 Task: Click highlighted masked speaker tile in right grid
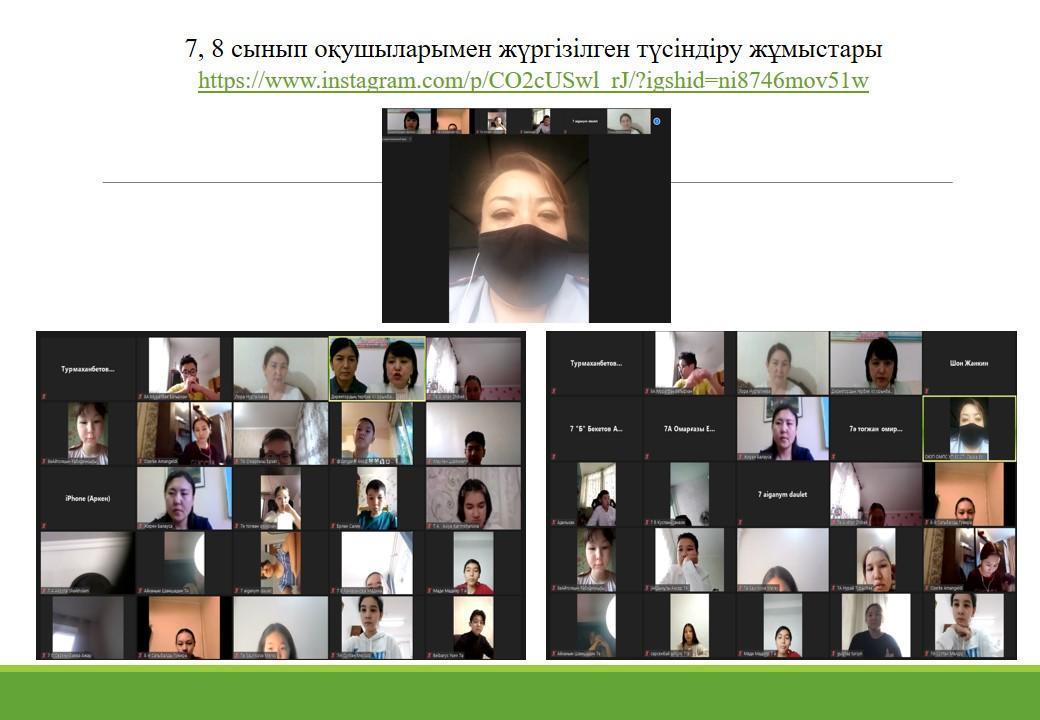tap(968, 428)
